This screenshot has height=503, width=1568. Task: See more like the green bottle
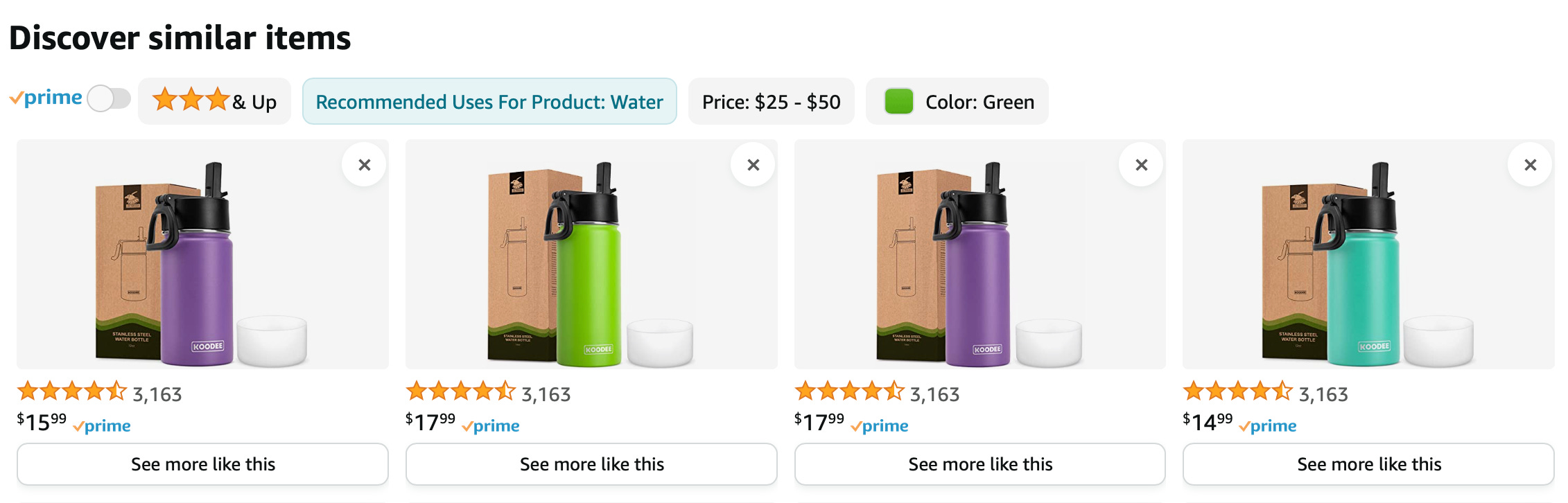click(x=591, y=464)
